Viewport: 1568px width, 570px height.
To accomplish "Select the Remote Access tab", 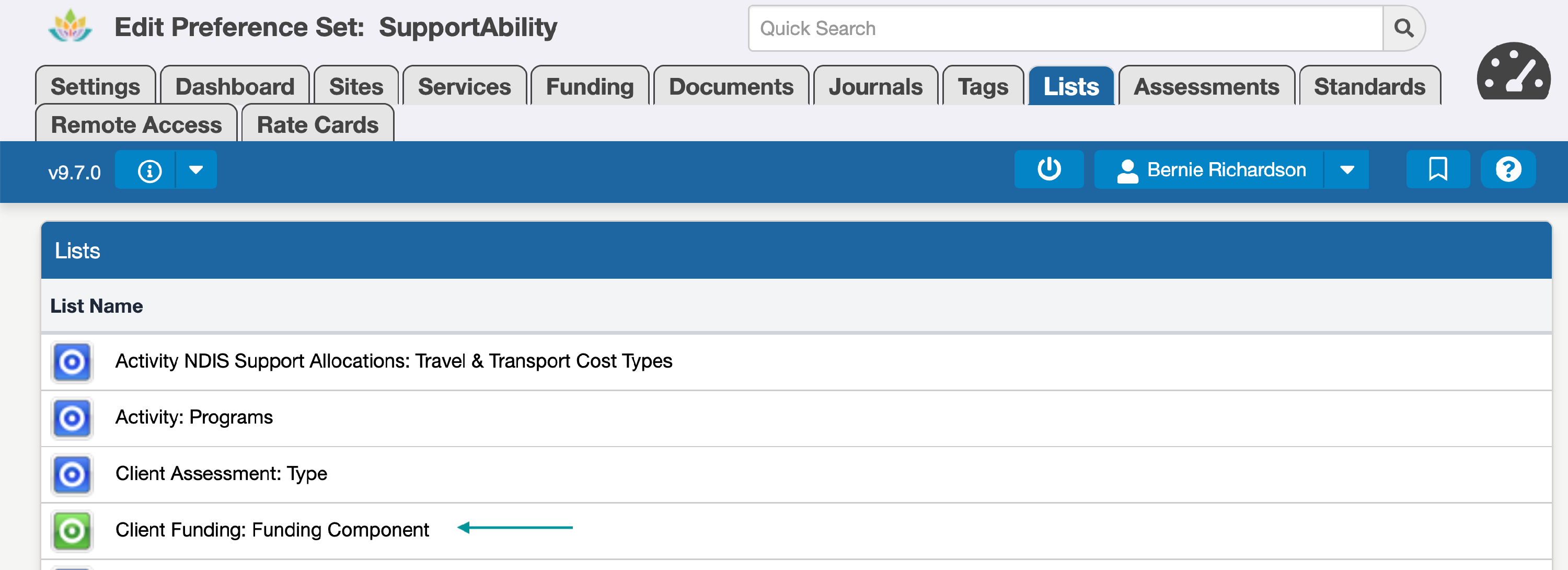I will (x=136, y=125).
